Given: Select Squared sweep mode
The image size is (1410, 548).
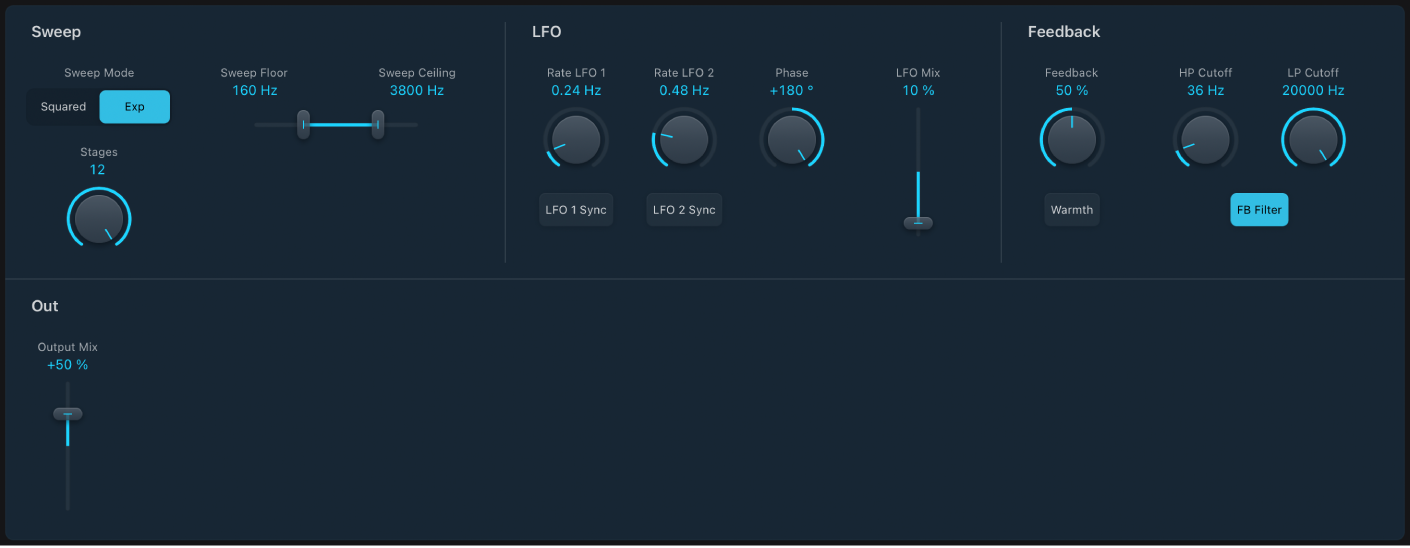Looking at the screenshot, I should click(64, 107).
